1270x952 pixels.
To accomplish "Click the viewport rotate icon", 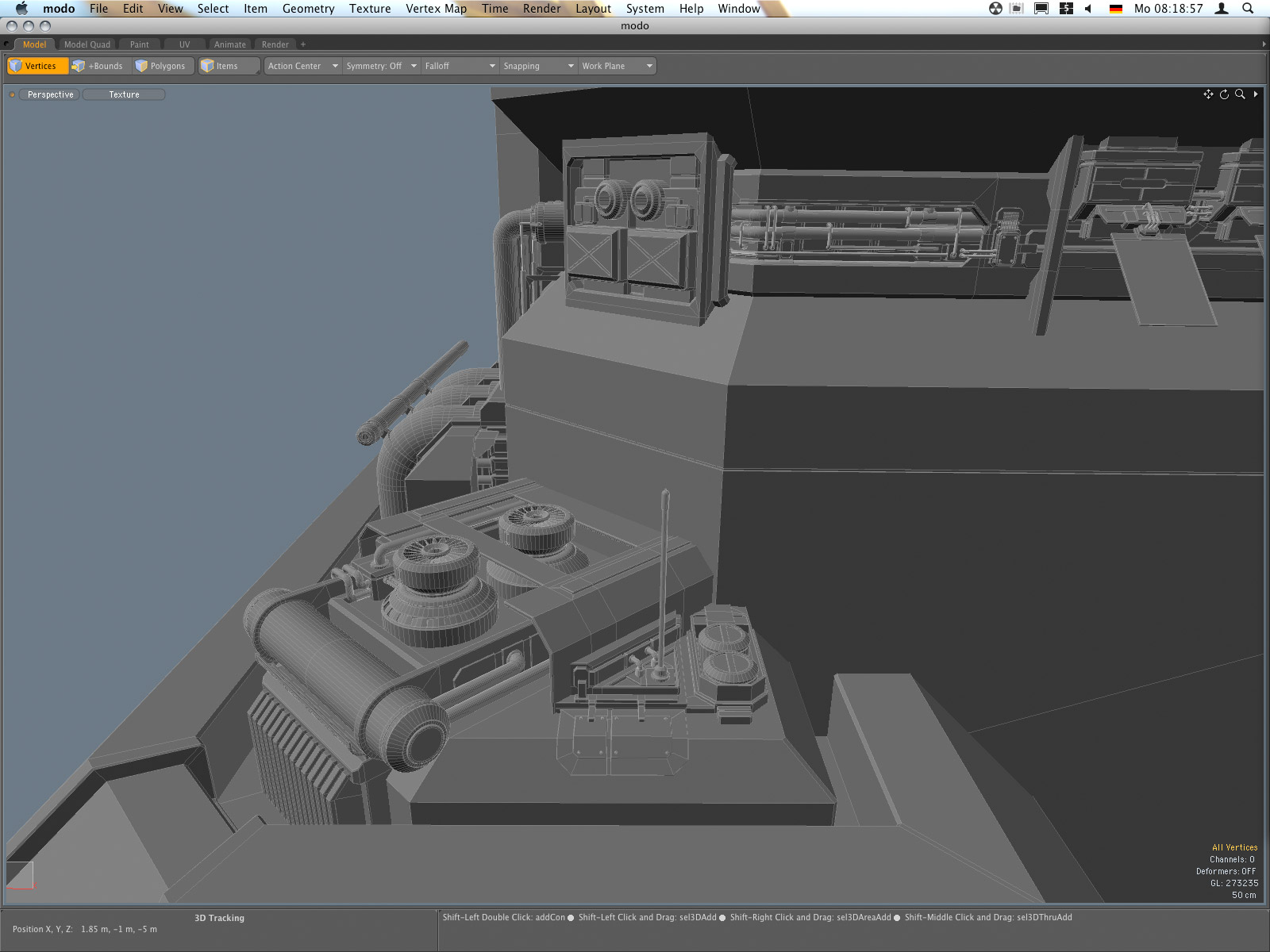I will pyautogui.click(x=1224, y=94).
